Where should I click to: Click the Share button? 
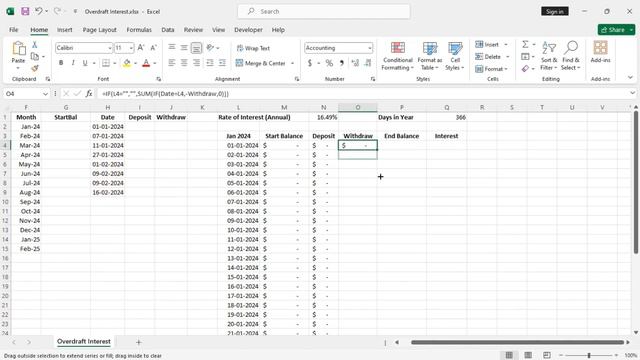tap(616, 30)
